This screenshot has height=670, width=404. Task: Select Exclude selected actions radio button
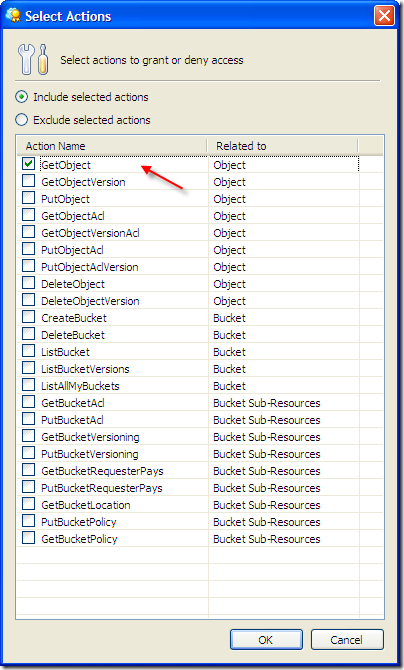tap(21, 120)
